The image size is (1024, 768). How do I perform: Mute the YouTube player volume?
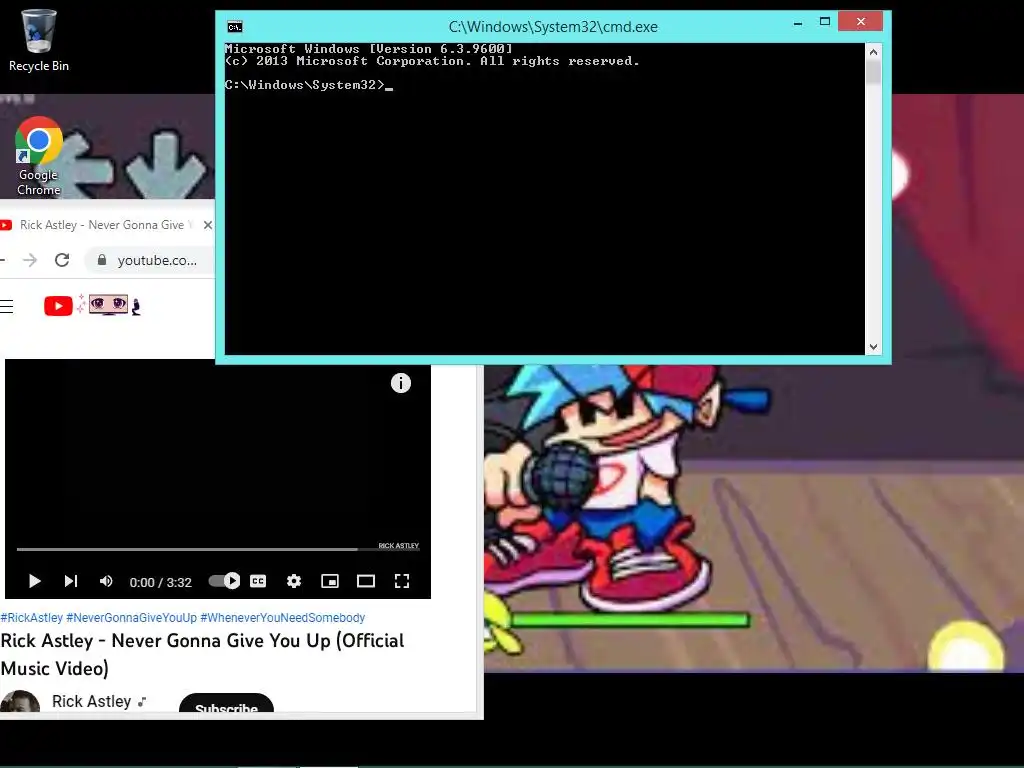pos(106,581)
